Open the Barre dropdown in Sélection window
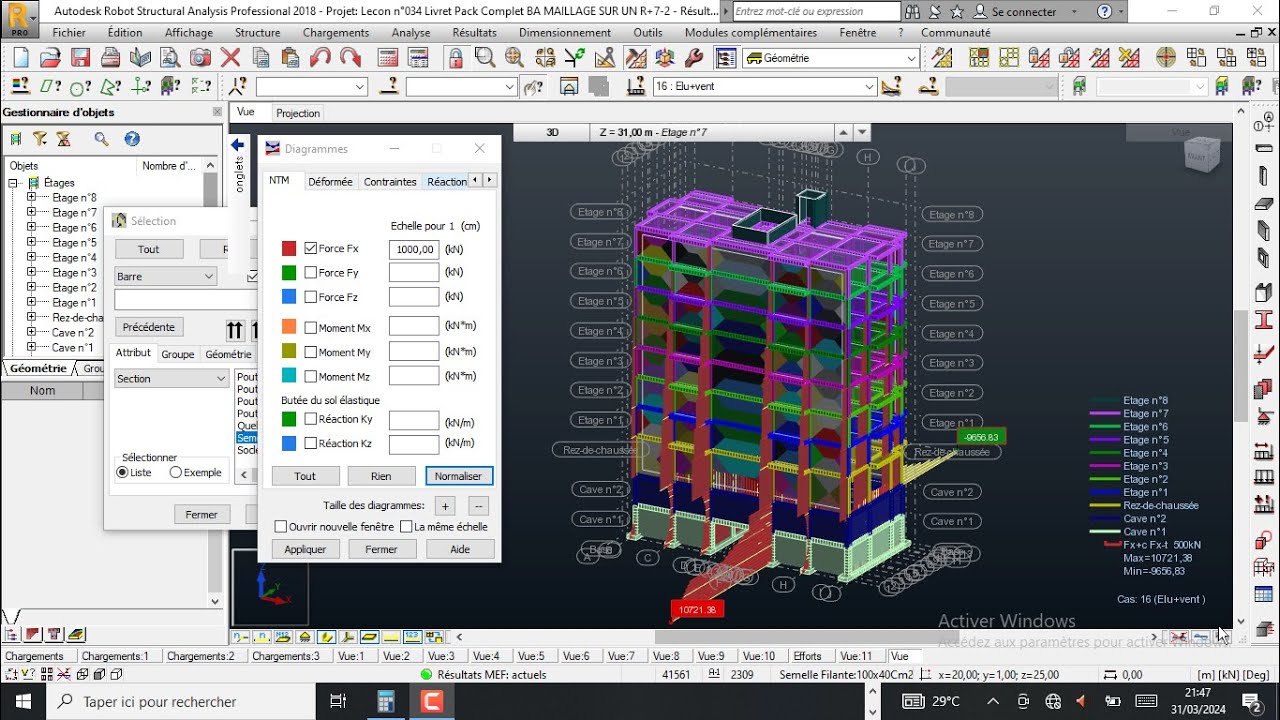1280x720 pixels. (x=166, y=276)
